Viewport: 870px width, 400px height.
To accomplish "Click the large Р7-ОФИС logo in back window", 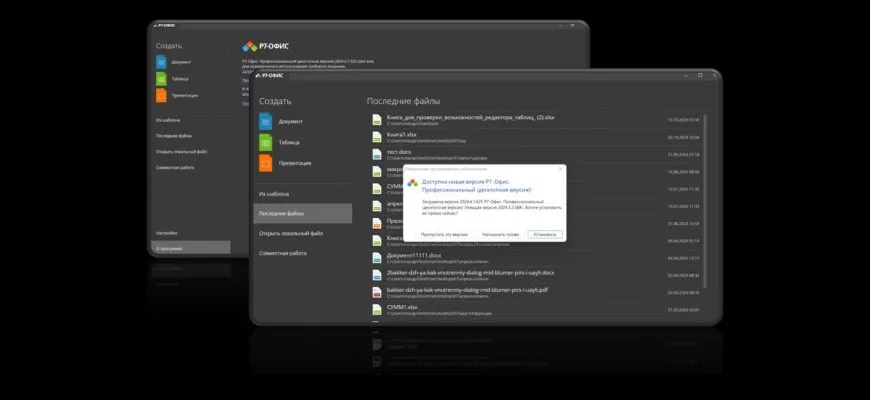I will pyautogui.click(x=265, y=46).
